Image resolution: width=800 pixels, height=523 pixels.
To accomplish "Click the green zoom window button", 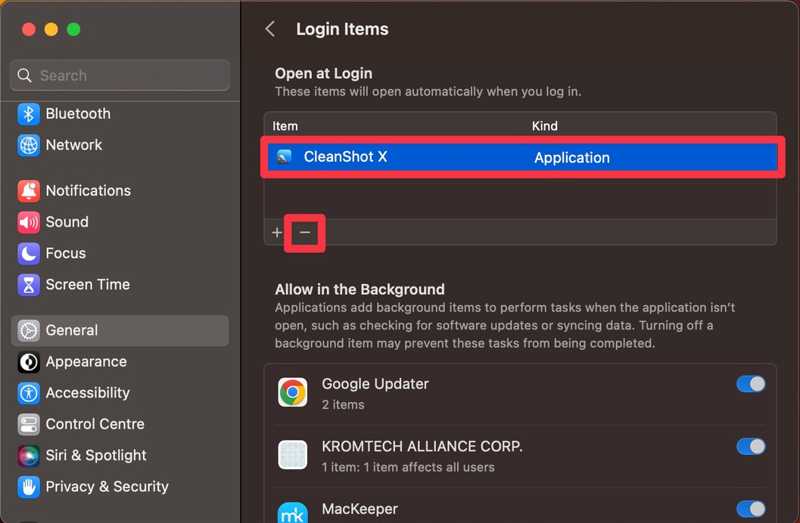I will (x=73, y=30).
